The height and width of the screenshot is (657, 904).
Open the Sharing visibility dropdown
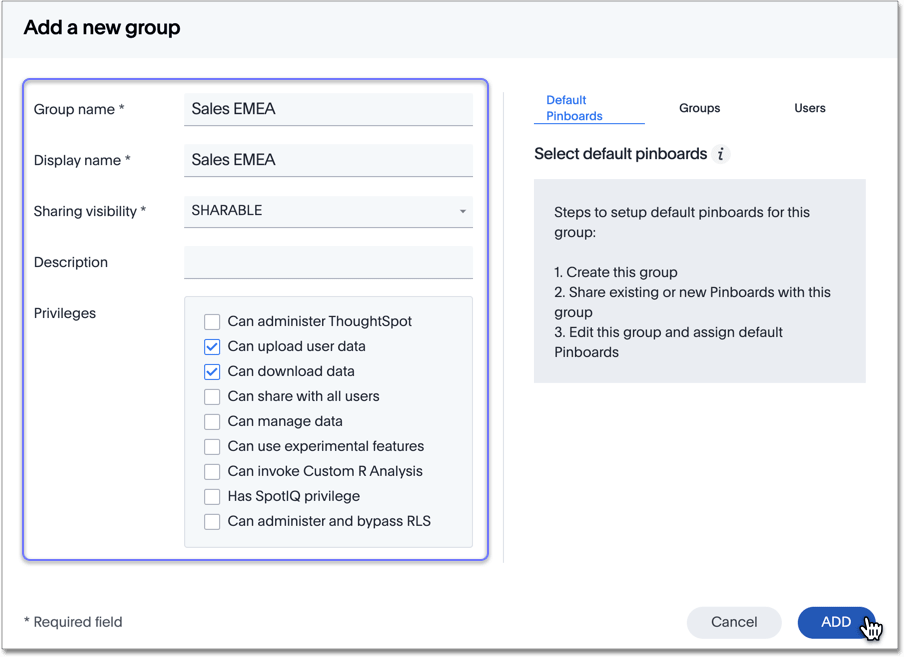coord(328,211)
